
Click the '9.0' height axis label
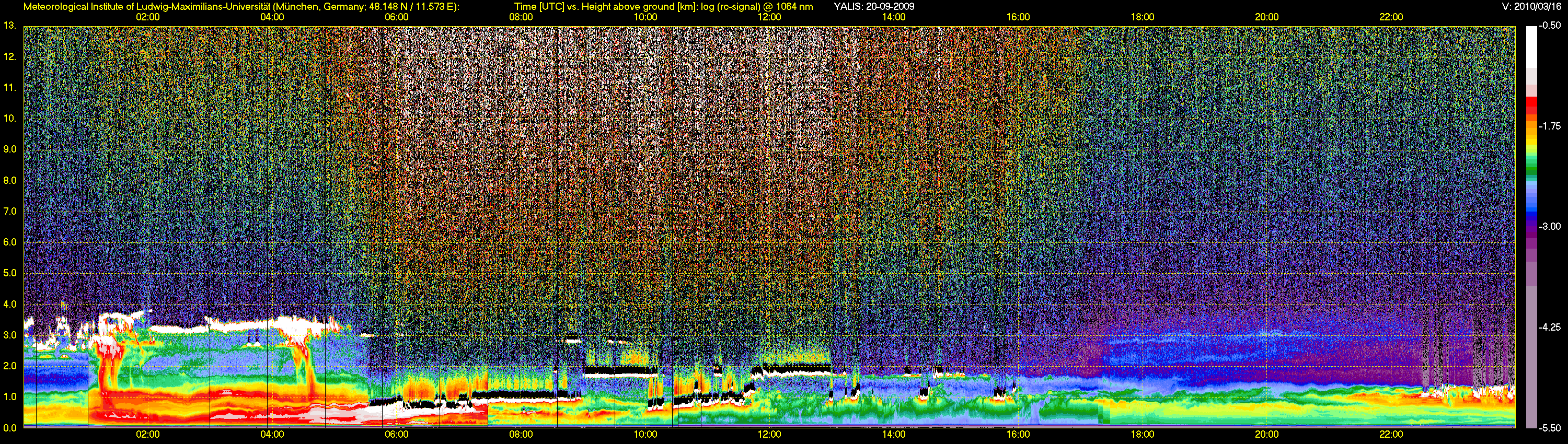click(x=10, y=149)
